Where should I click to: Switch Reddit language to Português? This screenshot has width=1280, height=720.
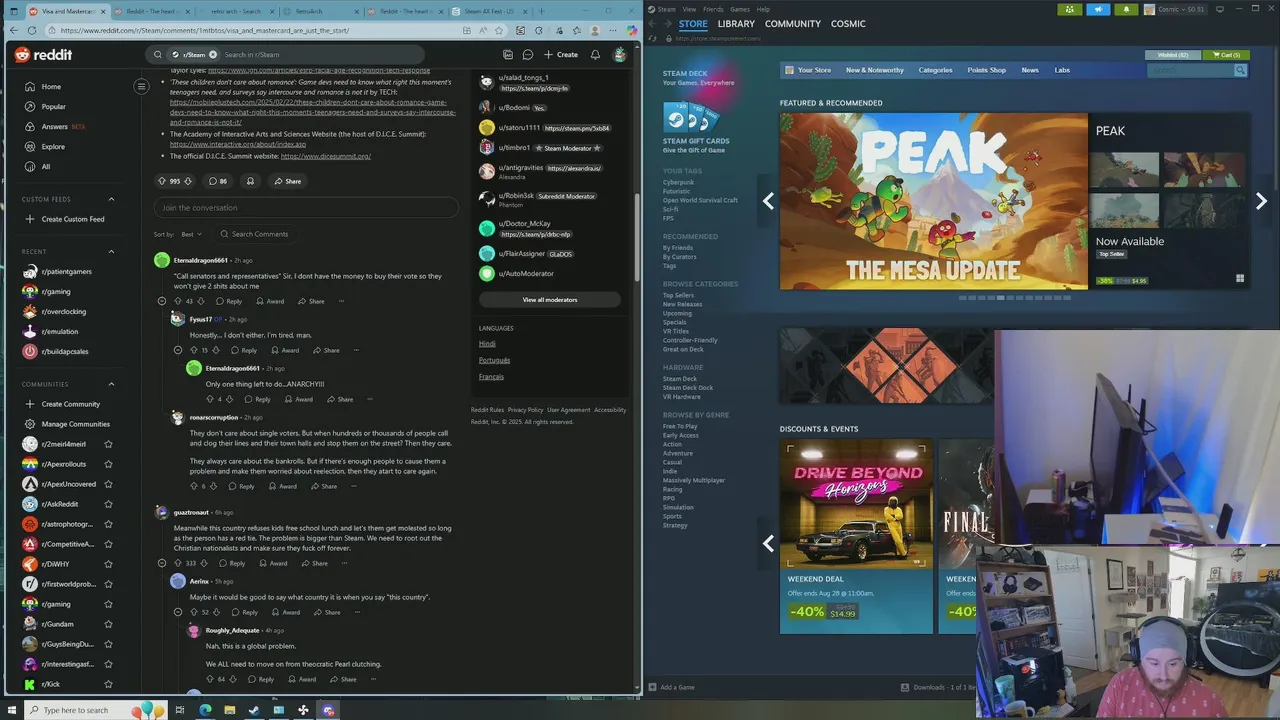click(x=494, y=360)
